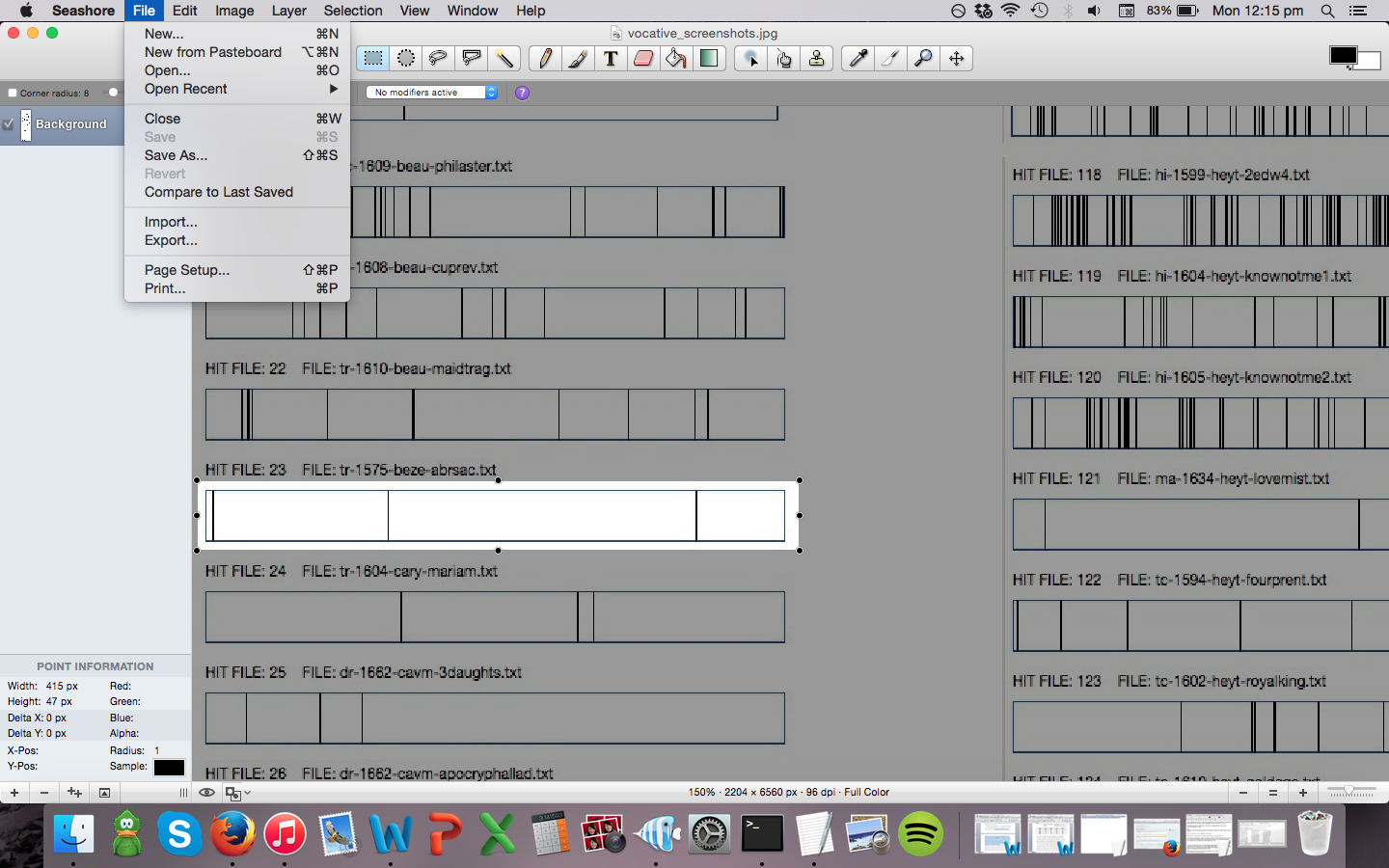The height and width of the screenshot is (868, 1389).
Task: Activate the Eyedropper tool
Action: click(858, 59)
